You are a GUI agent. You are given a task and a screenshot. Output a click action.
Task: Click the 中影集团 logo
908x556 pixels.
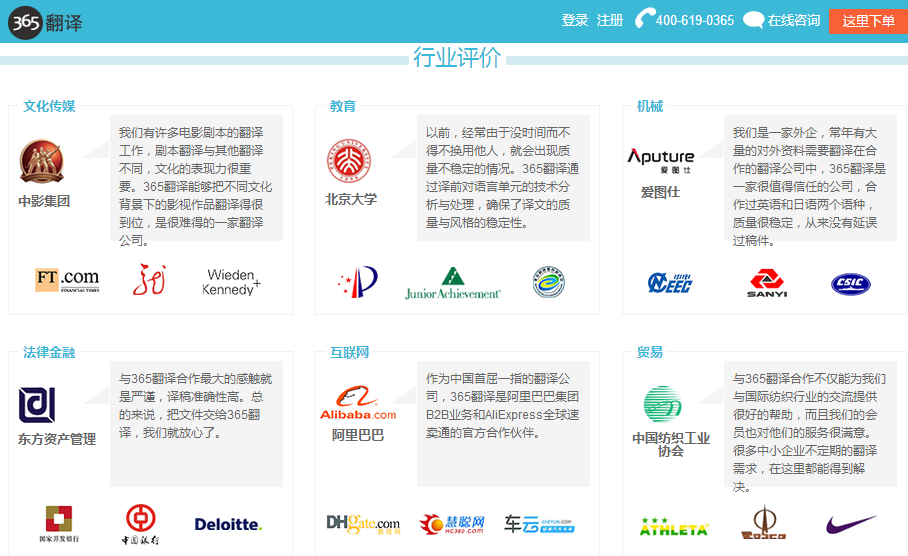click(x=42, y=161)
